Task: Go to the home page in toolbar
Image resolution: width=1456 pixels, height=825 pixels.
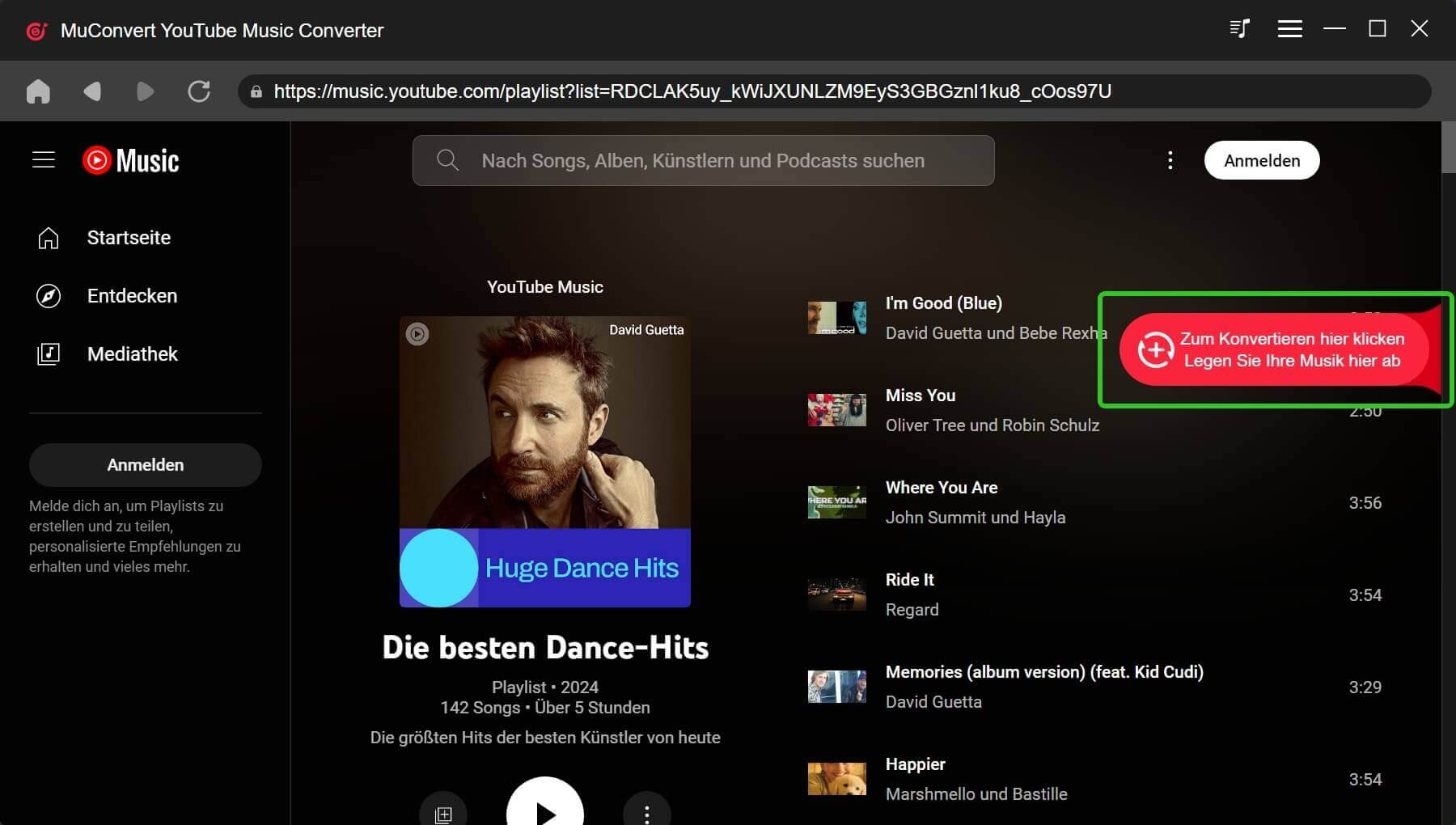Action: point(38,91)
